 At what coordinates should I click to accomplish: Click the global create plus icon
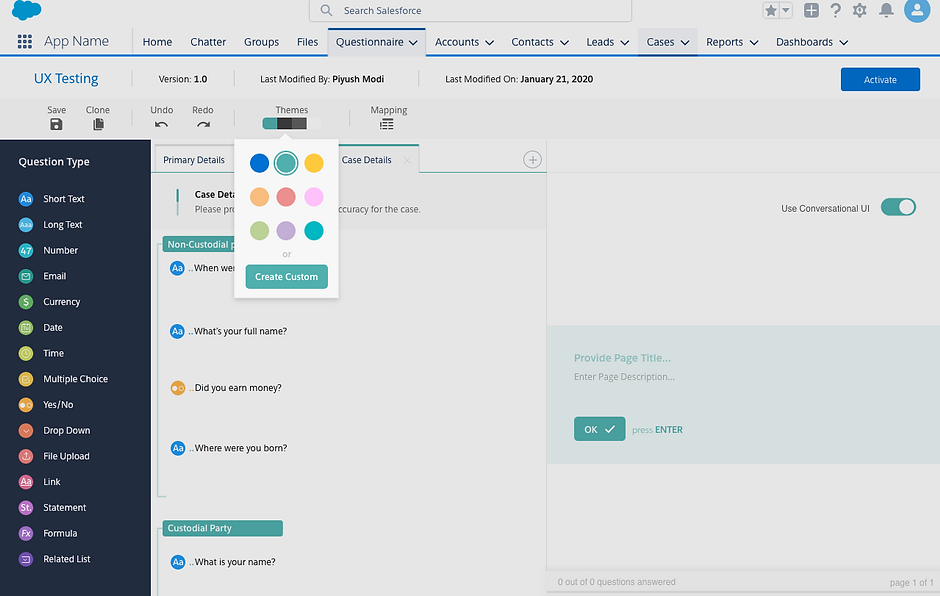(811, 10)
